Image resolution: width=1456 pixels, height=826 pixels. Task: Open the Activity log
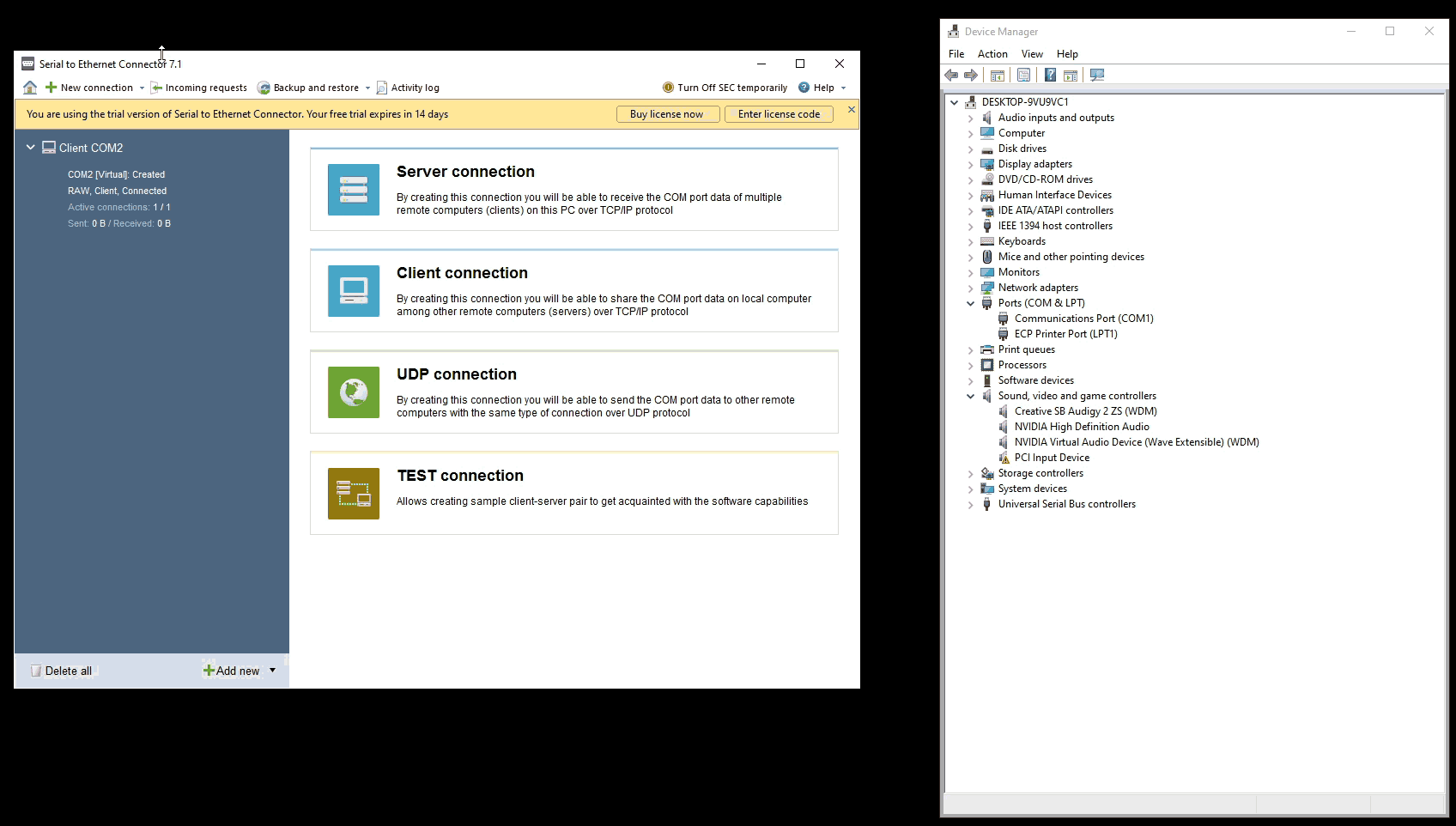pyautogui.click(x=408, y=88)
